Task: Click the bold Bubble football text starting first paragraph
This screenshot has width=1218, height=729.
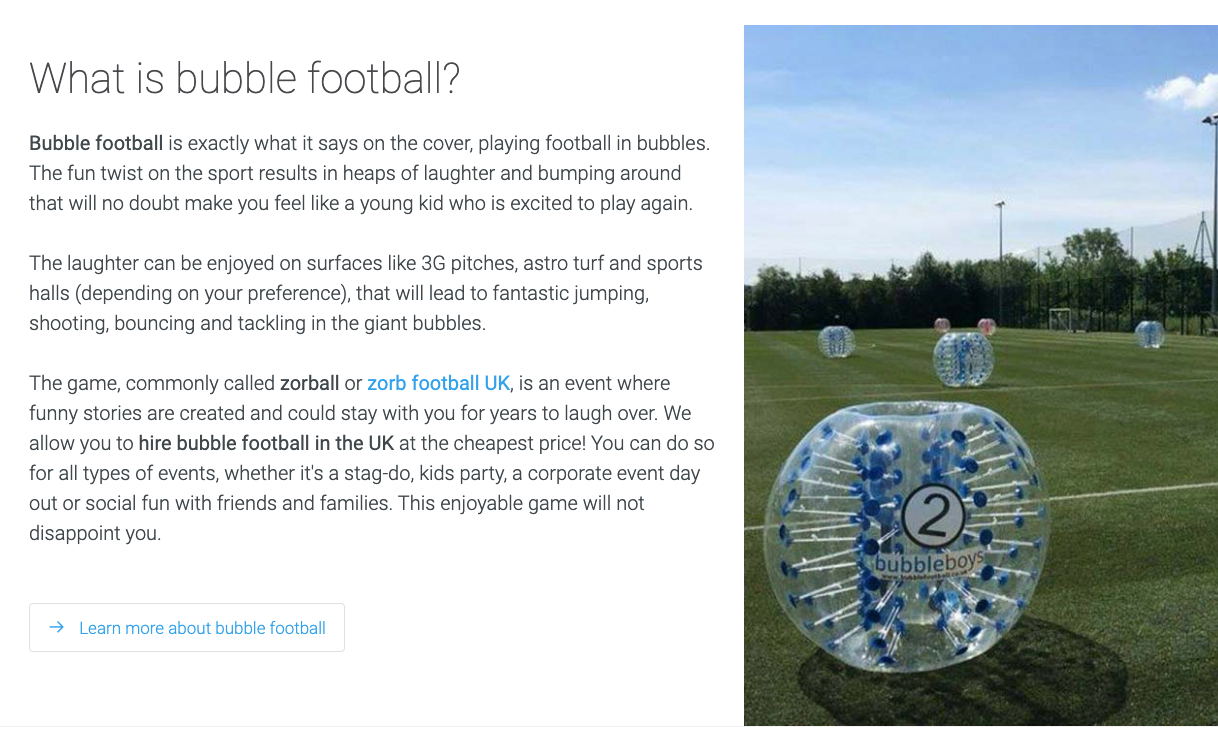Action: coord(96,143)
